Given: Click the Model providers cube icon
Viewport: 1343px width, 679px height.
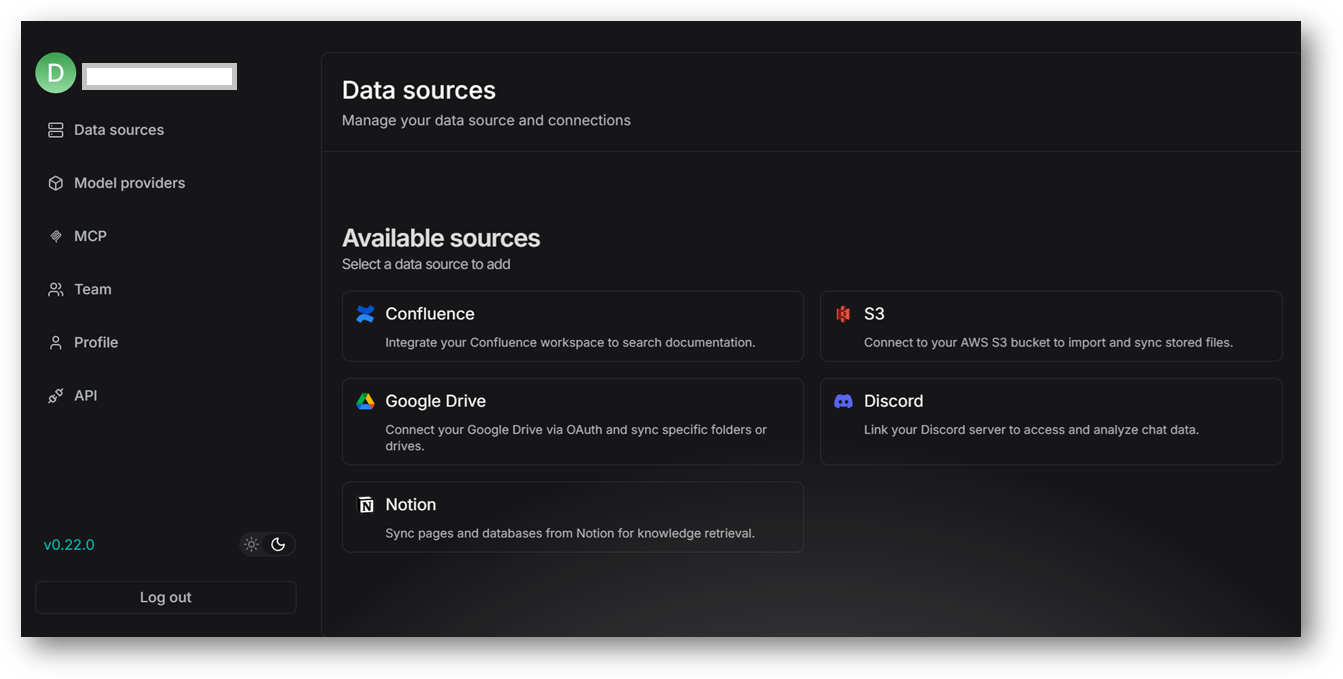Looking at the screenshot, I should 55,182.
